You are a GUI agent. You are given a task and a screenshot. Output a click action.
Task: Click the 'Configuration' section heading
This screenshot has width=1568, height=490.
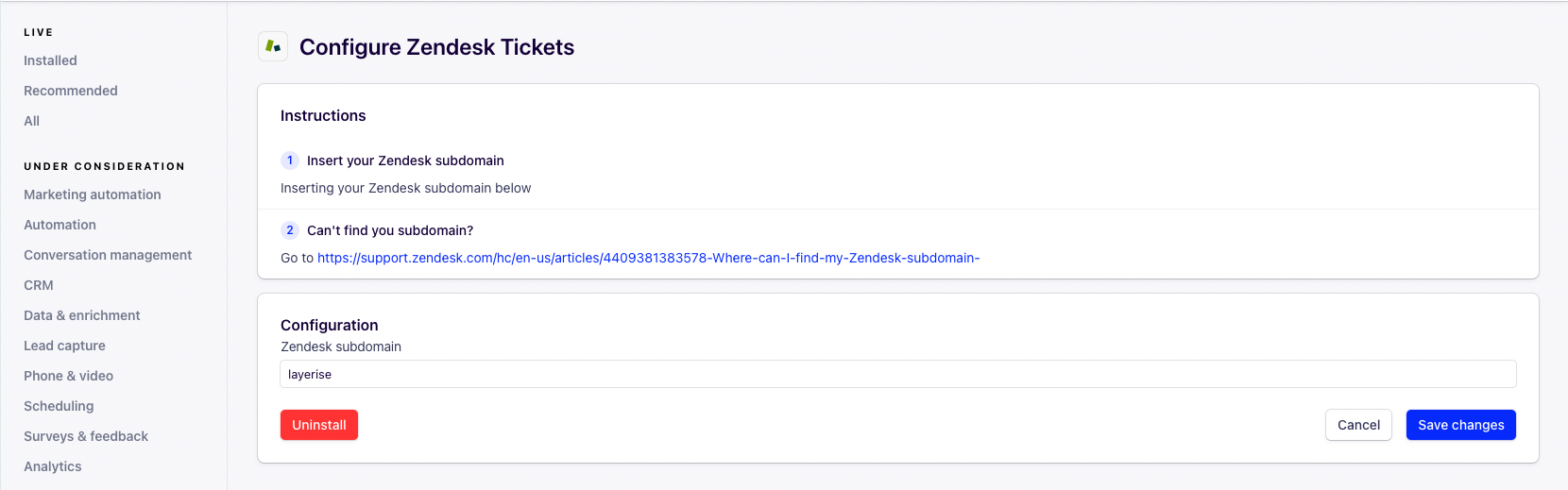330,325
